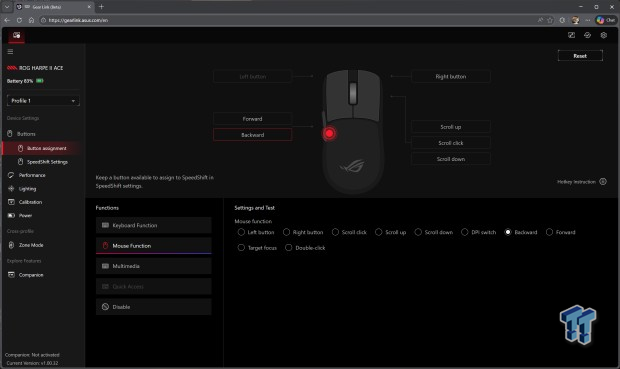Switch to the Gear Link (Beta) tab
Image resolution: width=620 pixels, height=369 pixels.
tap(53, 7)
